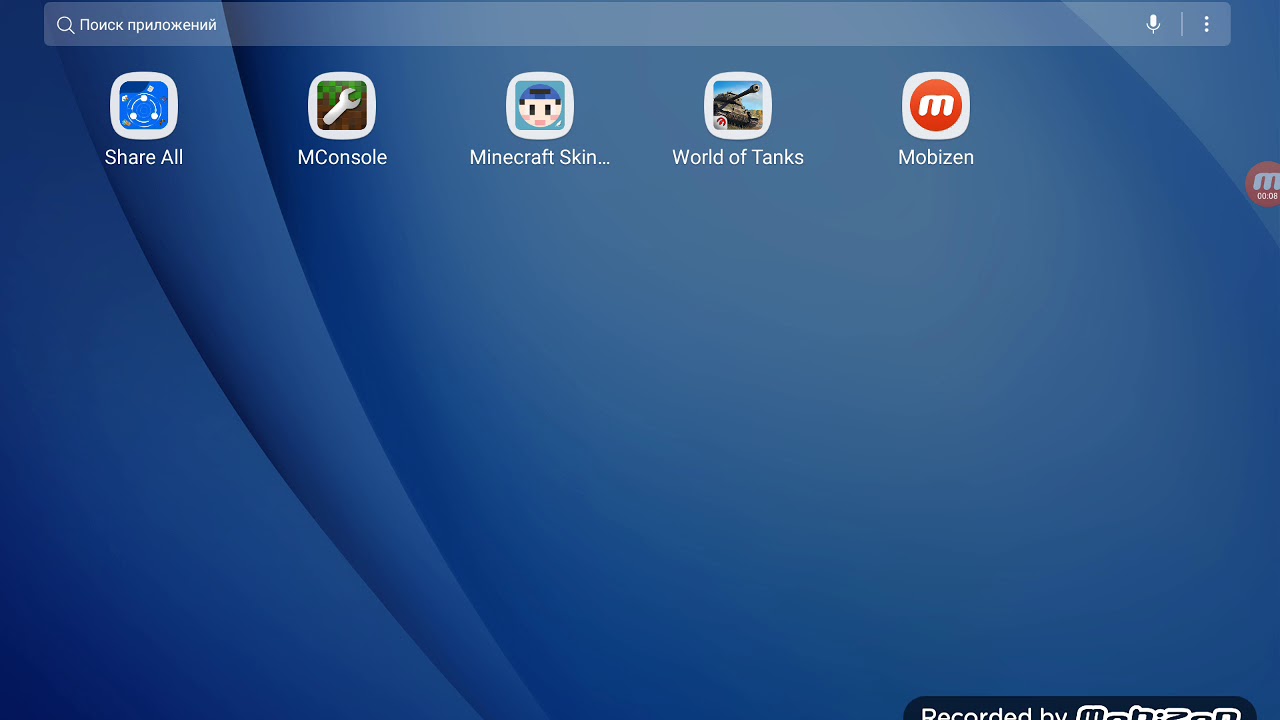Tap the floating Mobizen recording bubble
The image size is (1280, 720).
1263,184
